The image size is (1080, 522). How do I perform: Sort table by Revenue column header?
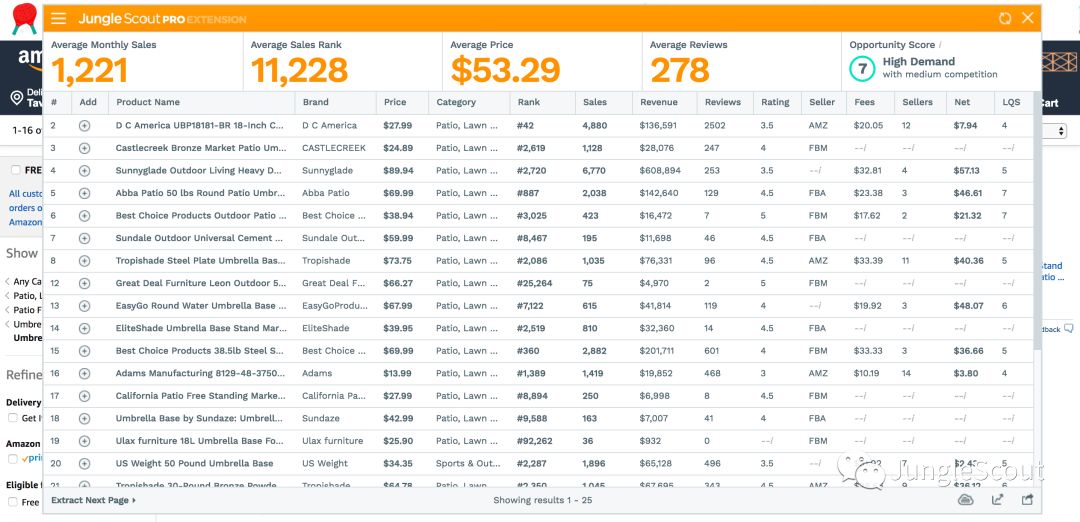(659, 102)
